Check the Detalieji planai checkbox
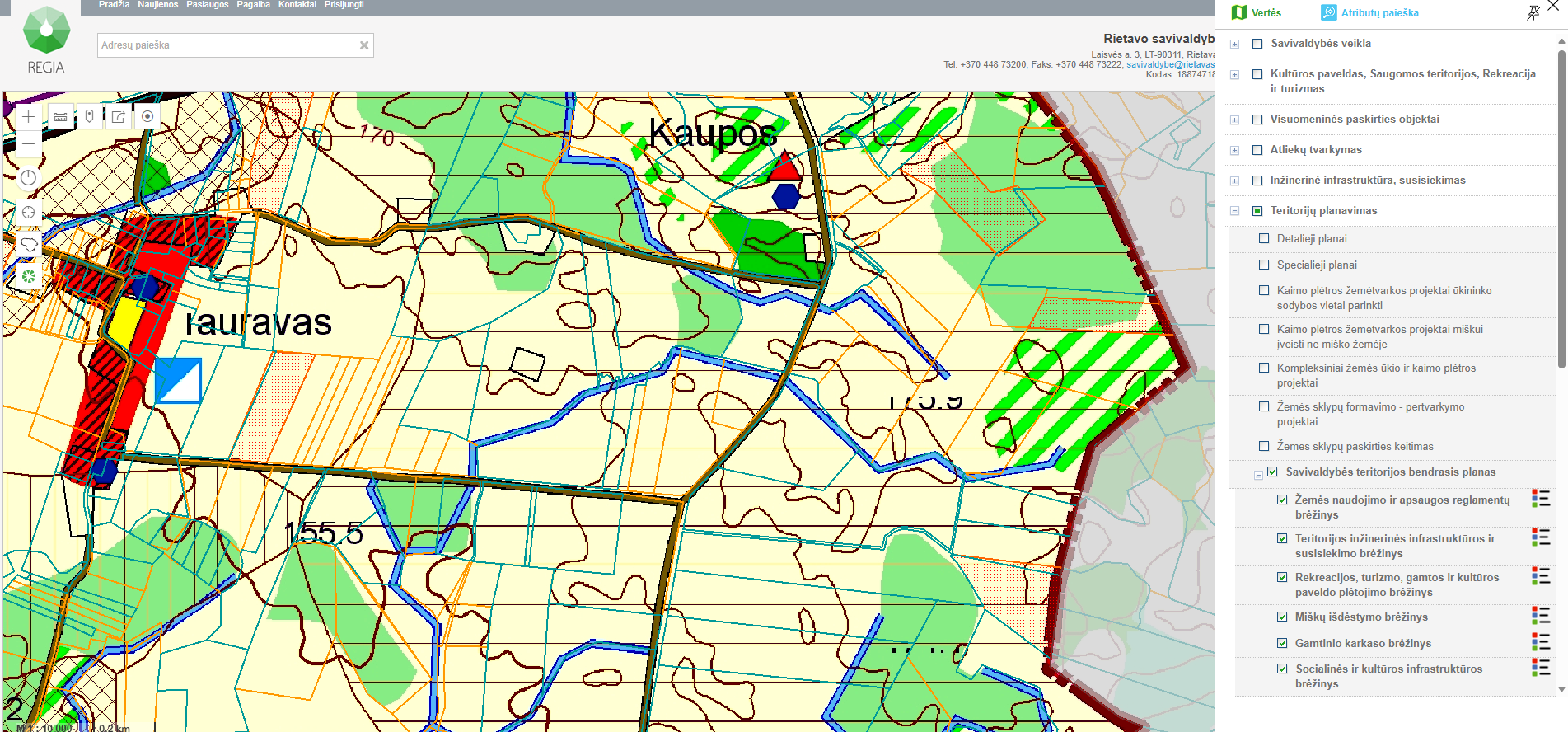 click(x=1264, y=238)
